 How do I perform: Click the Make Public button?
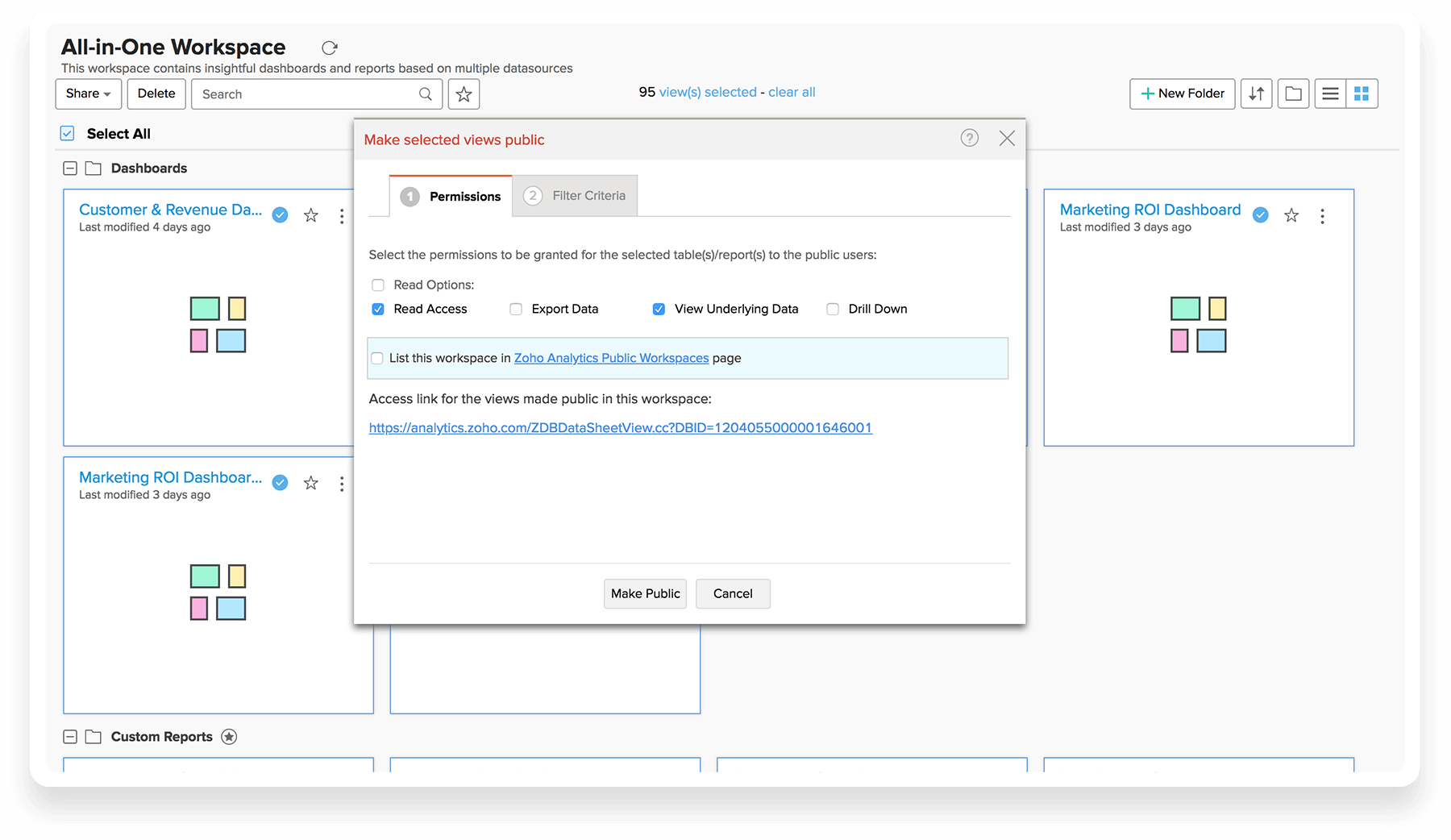coord(645,593)
